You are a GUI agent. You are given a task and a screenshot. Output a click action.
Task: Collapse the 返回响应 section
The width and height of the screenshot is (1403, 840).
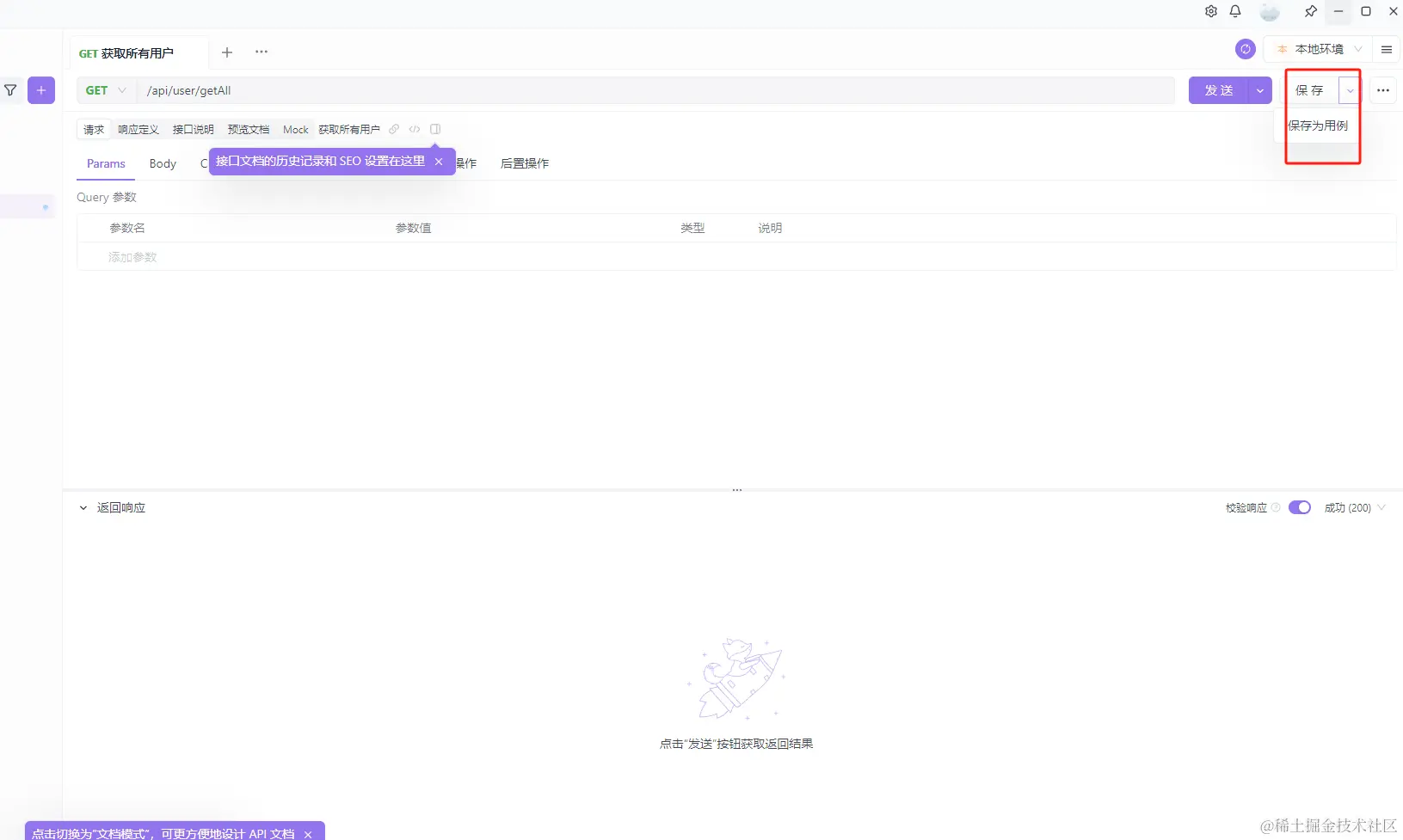point(83,507)
